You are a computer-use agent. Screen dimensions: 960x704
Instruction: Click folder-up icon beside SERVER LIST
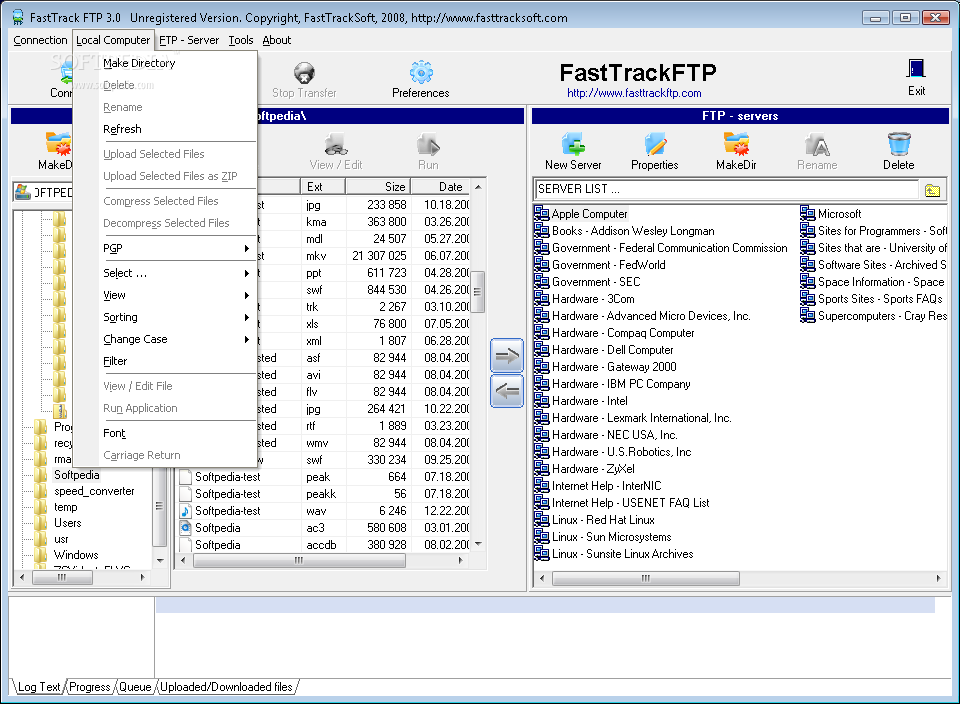(x=932, y=190)
